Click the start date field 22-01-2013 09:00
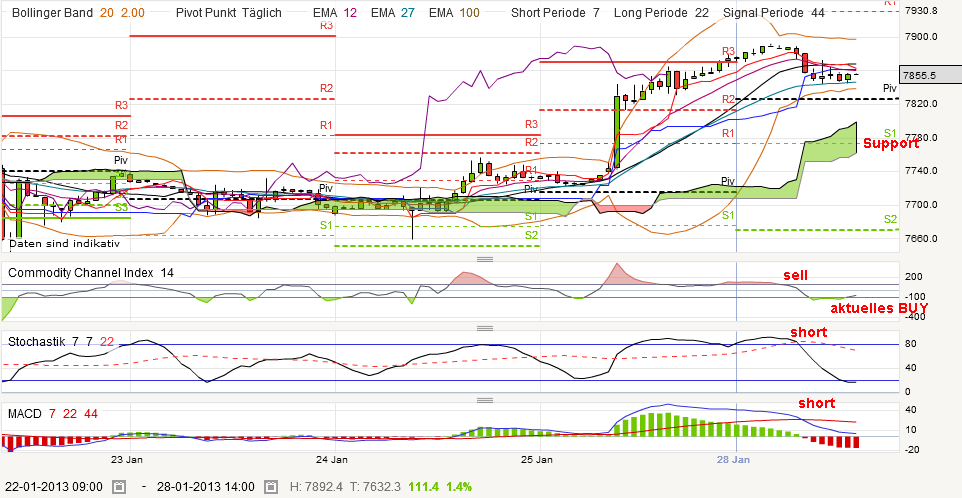Screen dimensions: 962x498 53,487
